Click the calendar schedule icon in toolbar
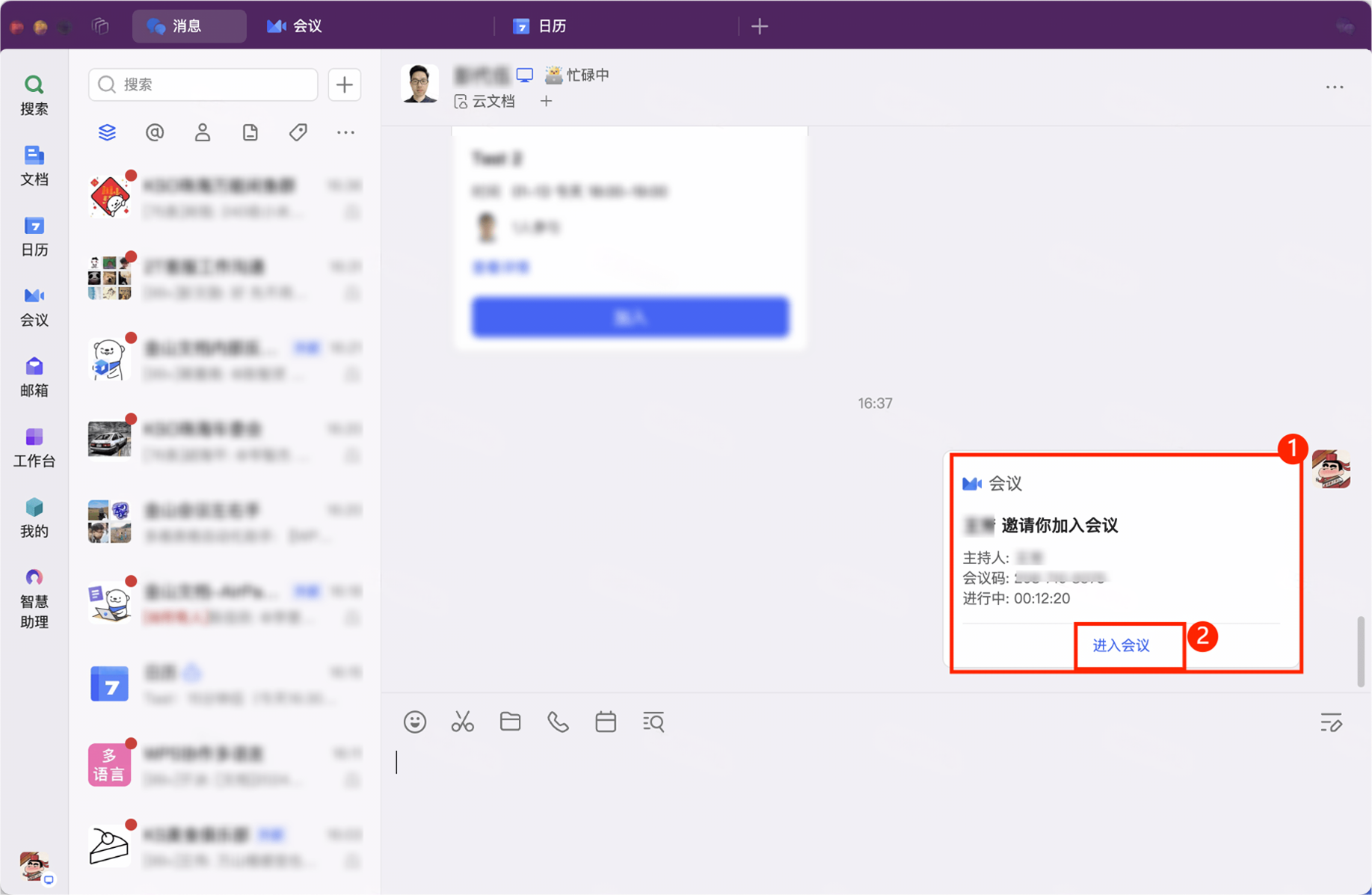Image resolution: width=1372 pixels, height=895 pixels. click(x=606, y=722)
